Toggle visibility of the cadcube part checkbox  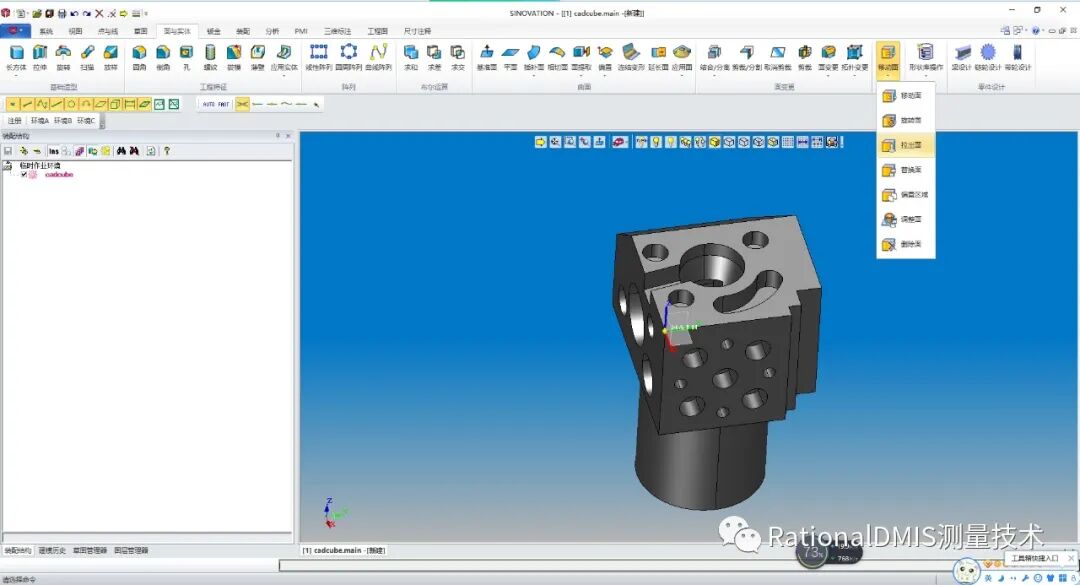pyautogui.click(x=25, y=174)
